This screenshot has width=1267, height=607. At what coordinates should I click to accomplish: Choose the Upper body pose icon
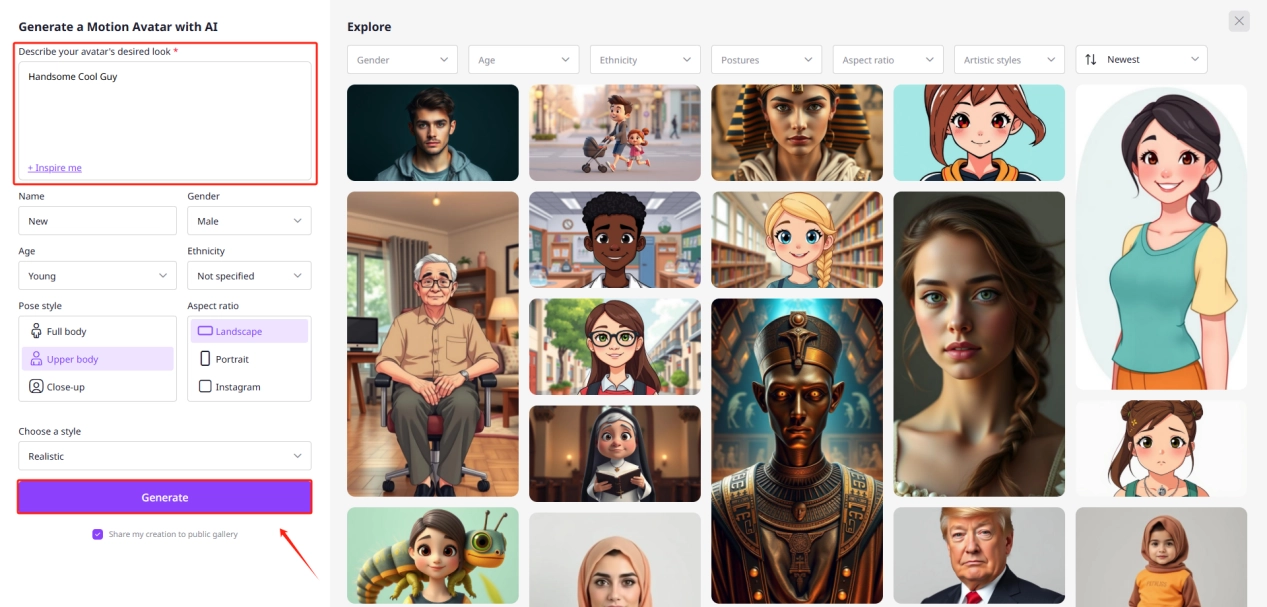point(36,359)
